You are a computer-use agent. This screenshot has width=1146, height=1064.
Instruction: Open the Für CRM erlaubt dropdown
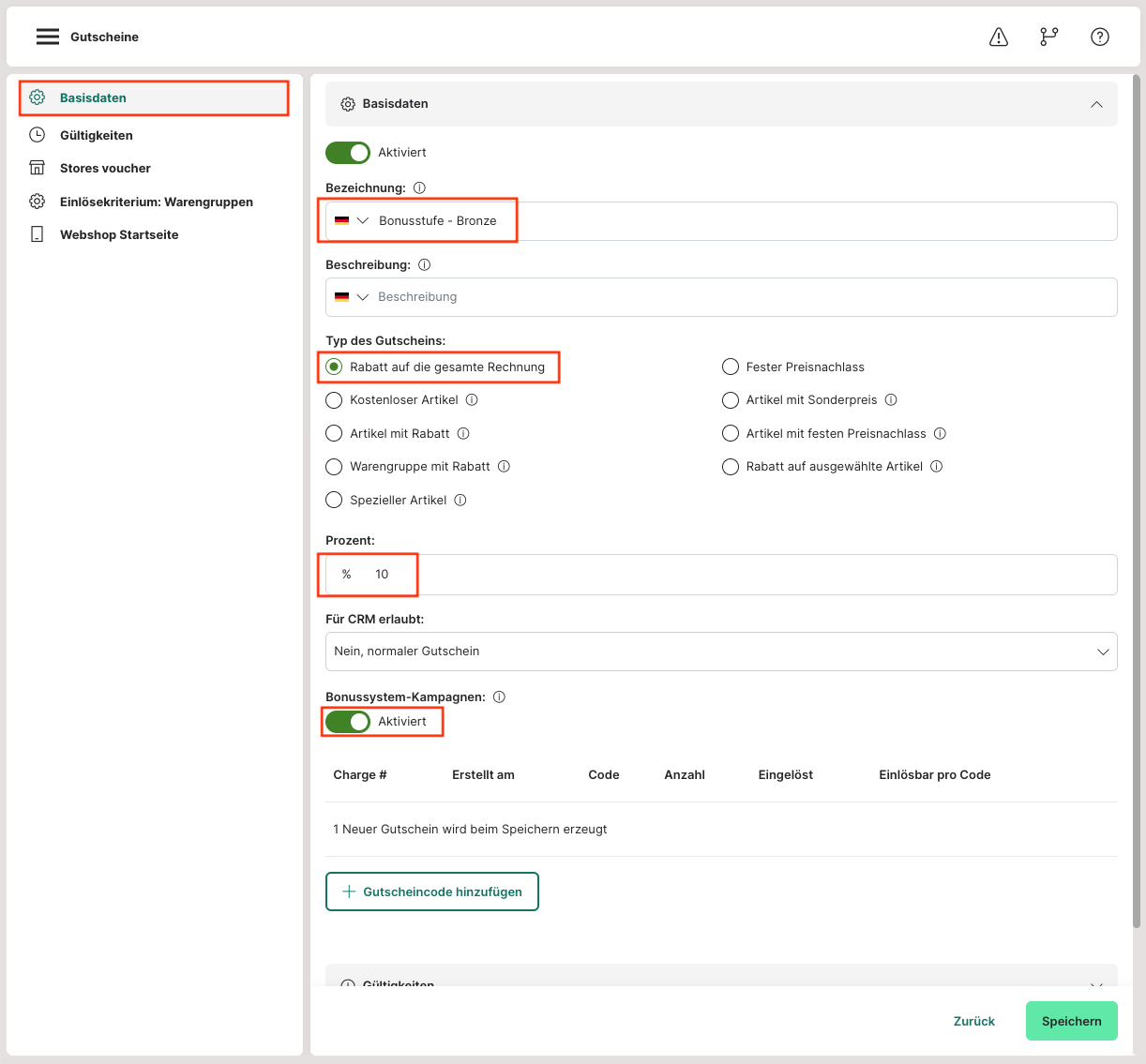point(720,652)
